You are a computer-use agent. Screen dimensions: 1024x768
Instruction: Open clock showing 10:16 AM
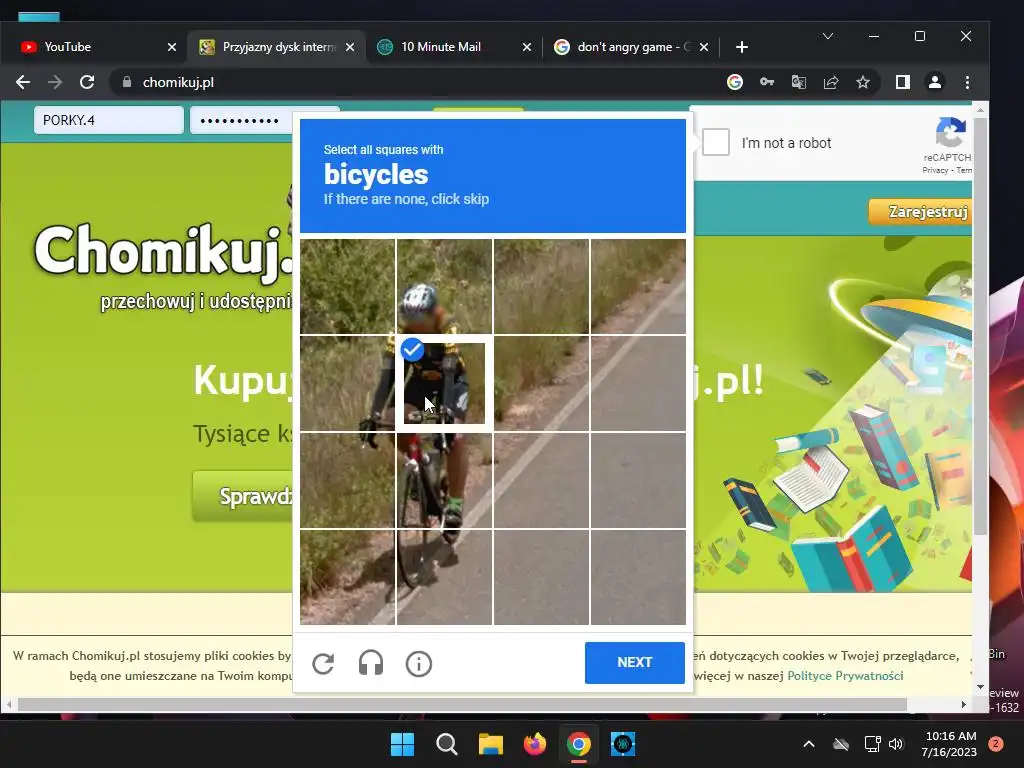[x=949, y=744]
